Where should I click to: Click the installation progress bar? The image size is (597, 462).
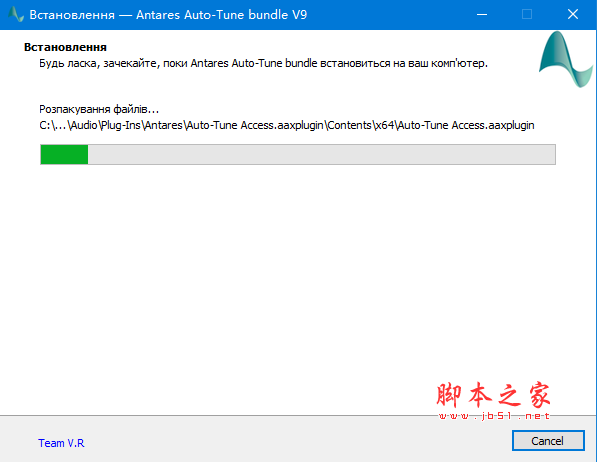coord(298,154)
